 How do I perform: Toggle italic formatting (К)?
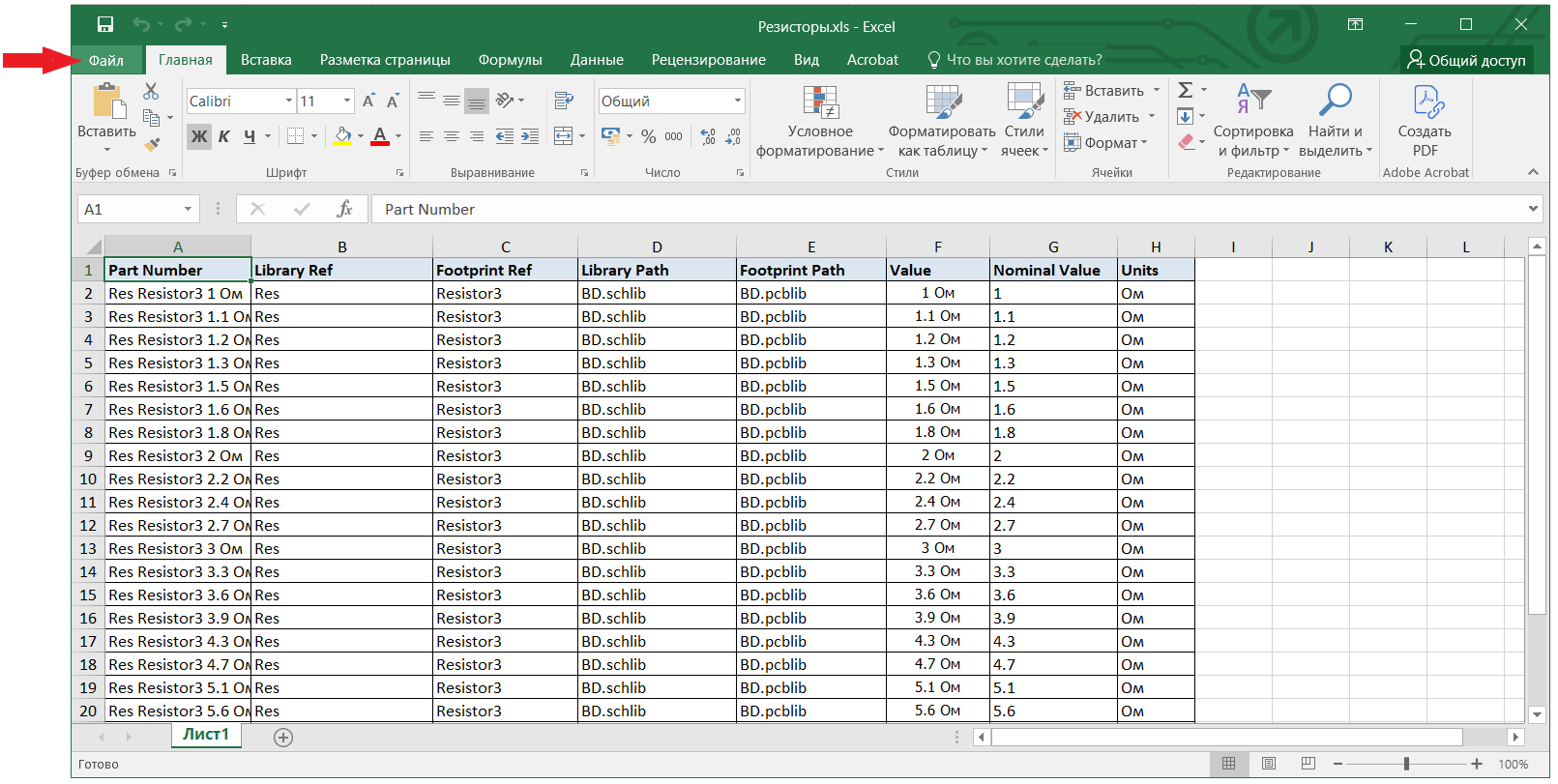coord(224,136)
